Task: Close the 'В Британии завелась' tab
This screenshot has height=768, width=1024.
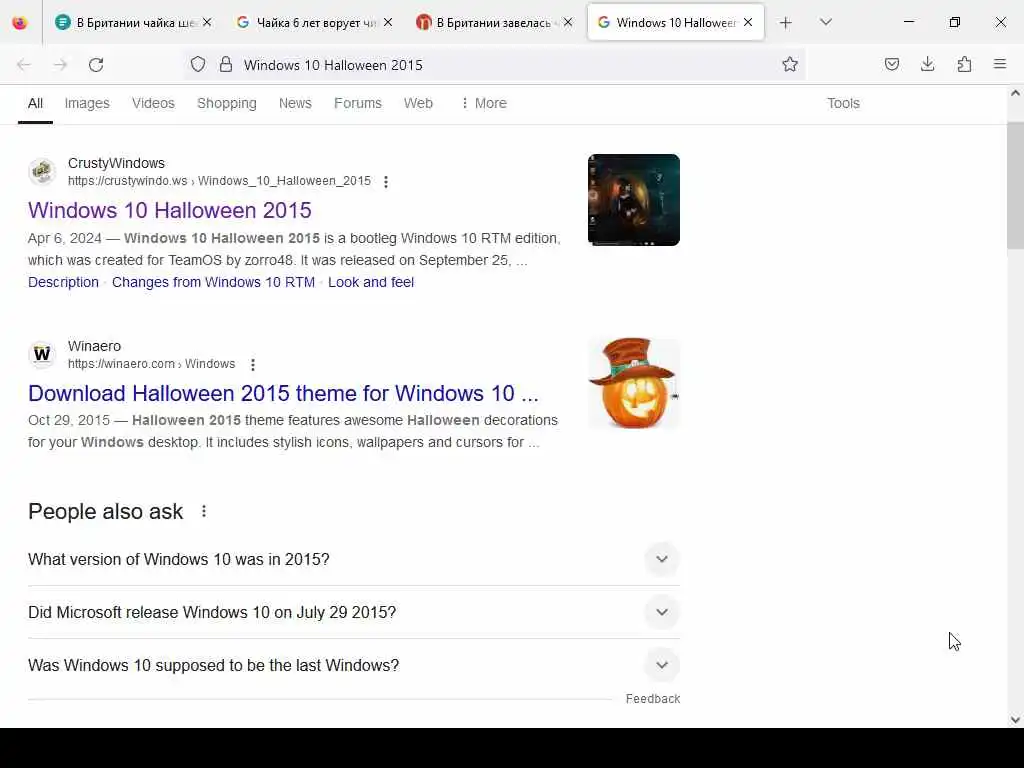Action: click(x=568, y=22)
